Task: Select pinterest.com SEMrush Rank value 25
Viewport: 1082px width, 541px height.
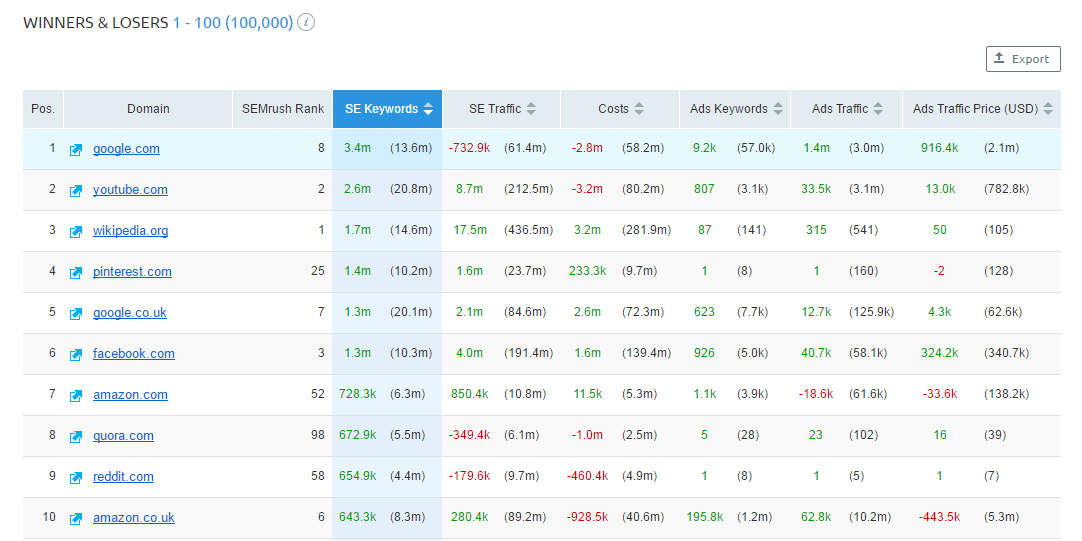Action: coord(317,272)
